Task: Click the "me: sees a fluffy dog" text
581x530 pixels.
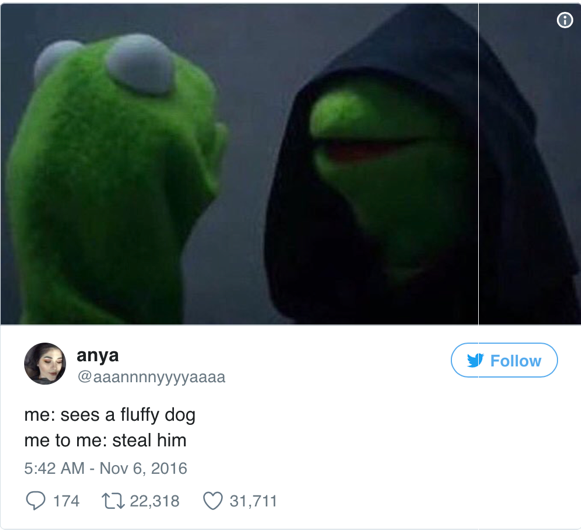Action: [110, 415]
